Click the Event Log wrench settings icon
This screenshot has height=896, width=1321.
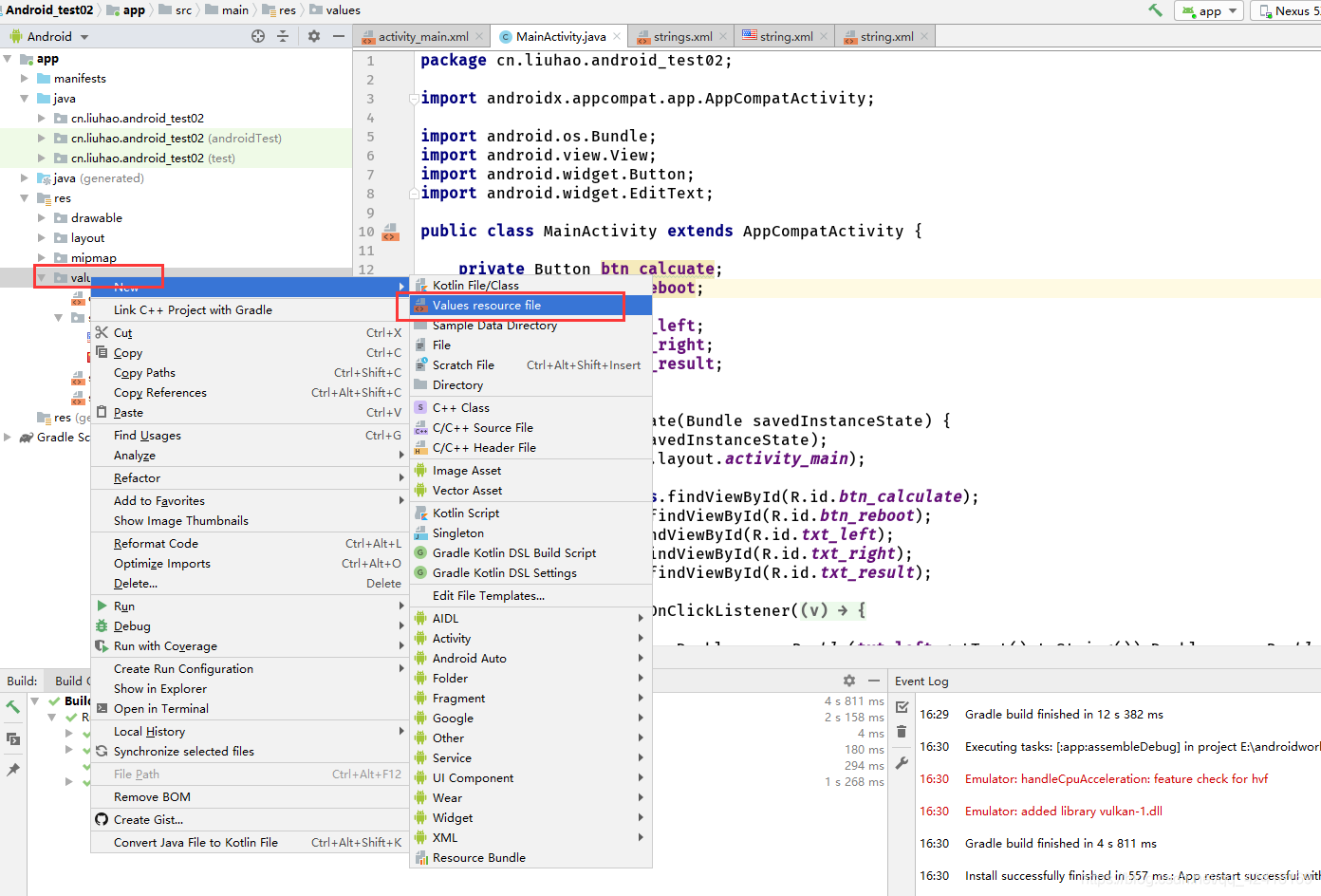902,762
